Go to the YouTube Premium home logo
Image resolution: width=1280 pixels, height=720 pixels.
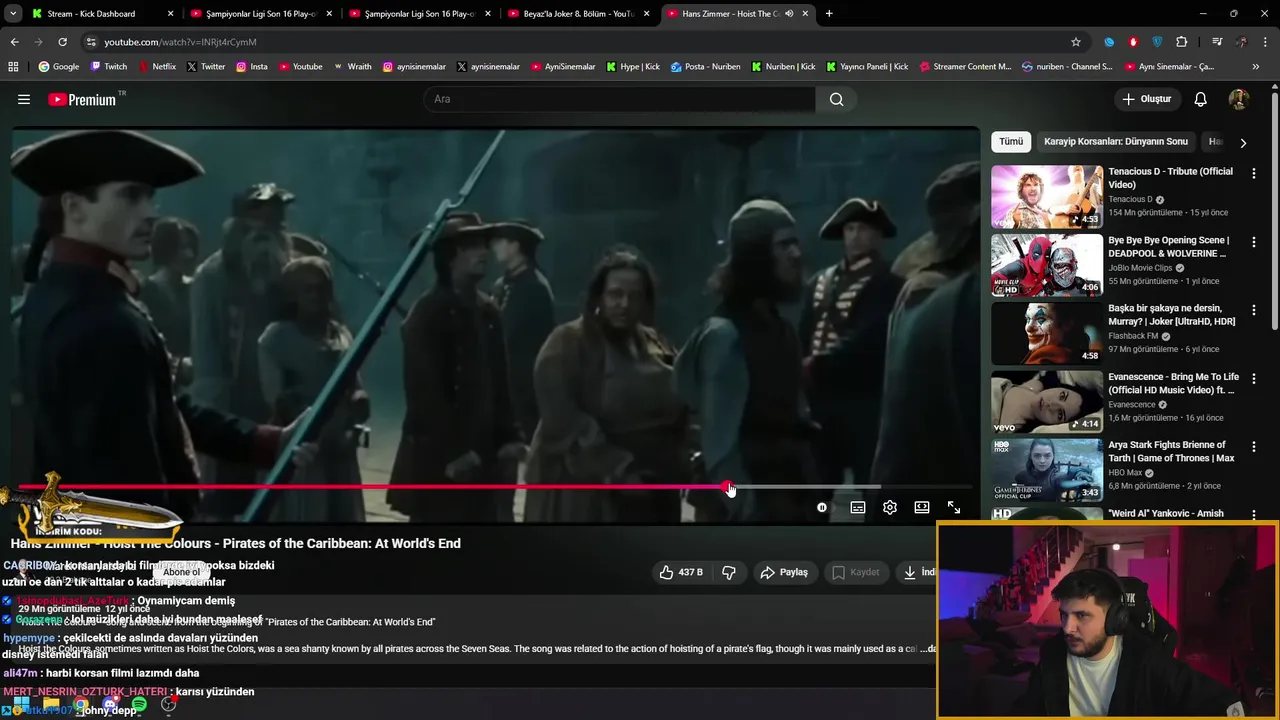tap(82, 99)
